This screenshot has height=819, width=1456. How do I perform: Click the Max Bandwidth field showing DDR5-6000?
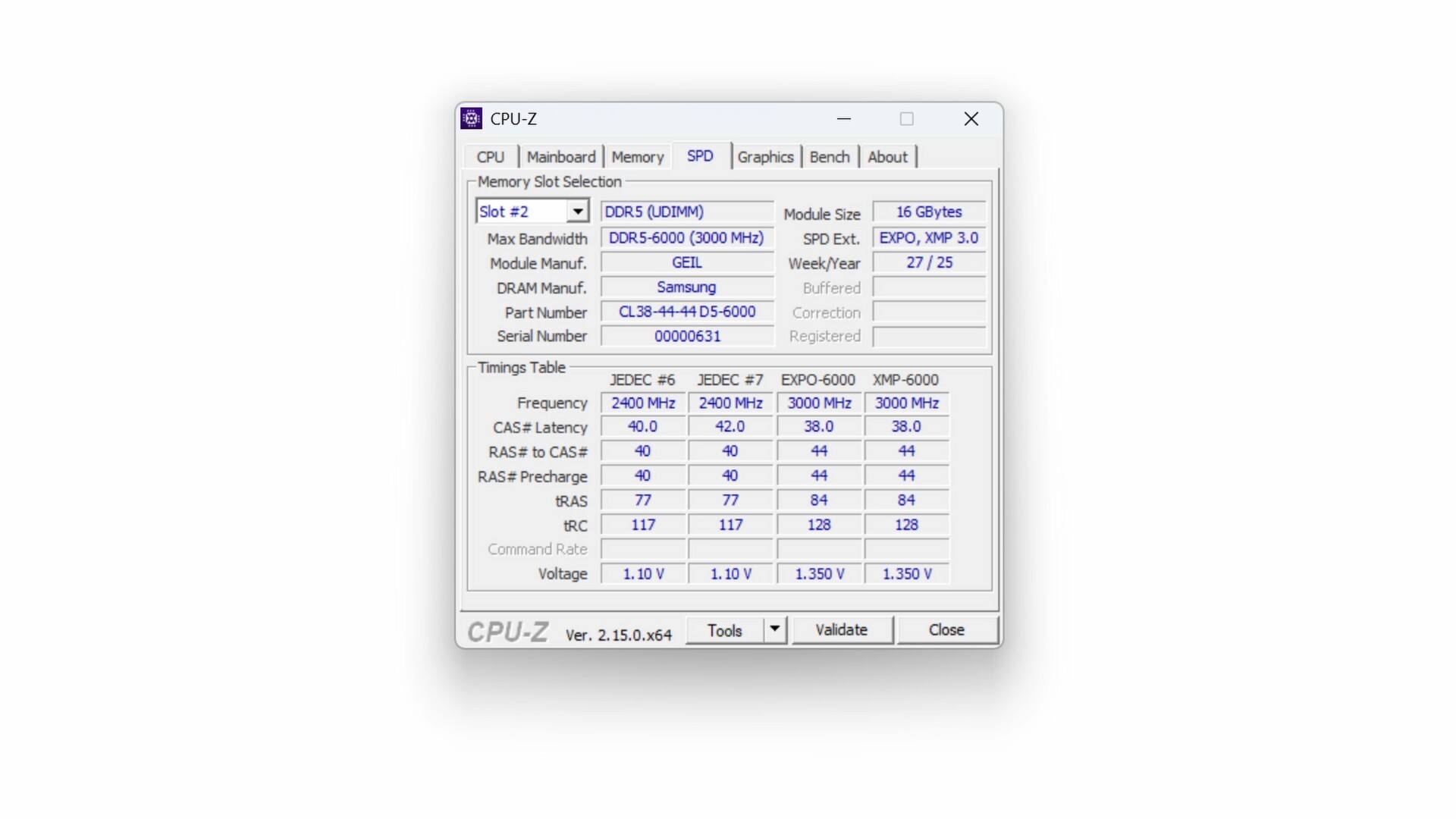click(686, 238)
